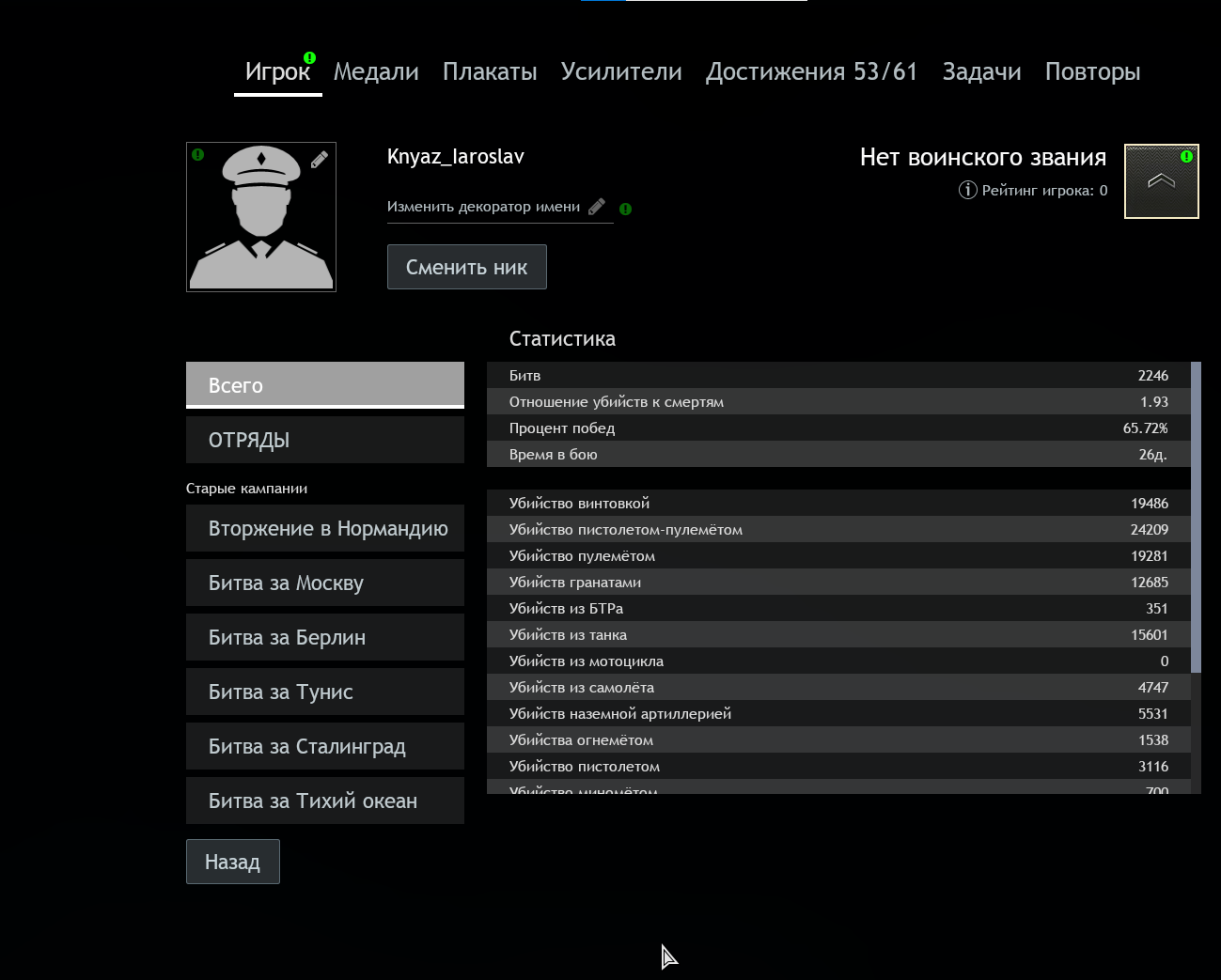The height and width of the screenshot is (980, 1221).
Task: Click the officer avatar portrait
Action: [x=260, y=218]
